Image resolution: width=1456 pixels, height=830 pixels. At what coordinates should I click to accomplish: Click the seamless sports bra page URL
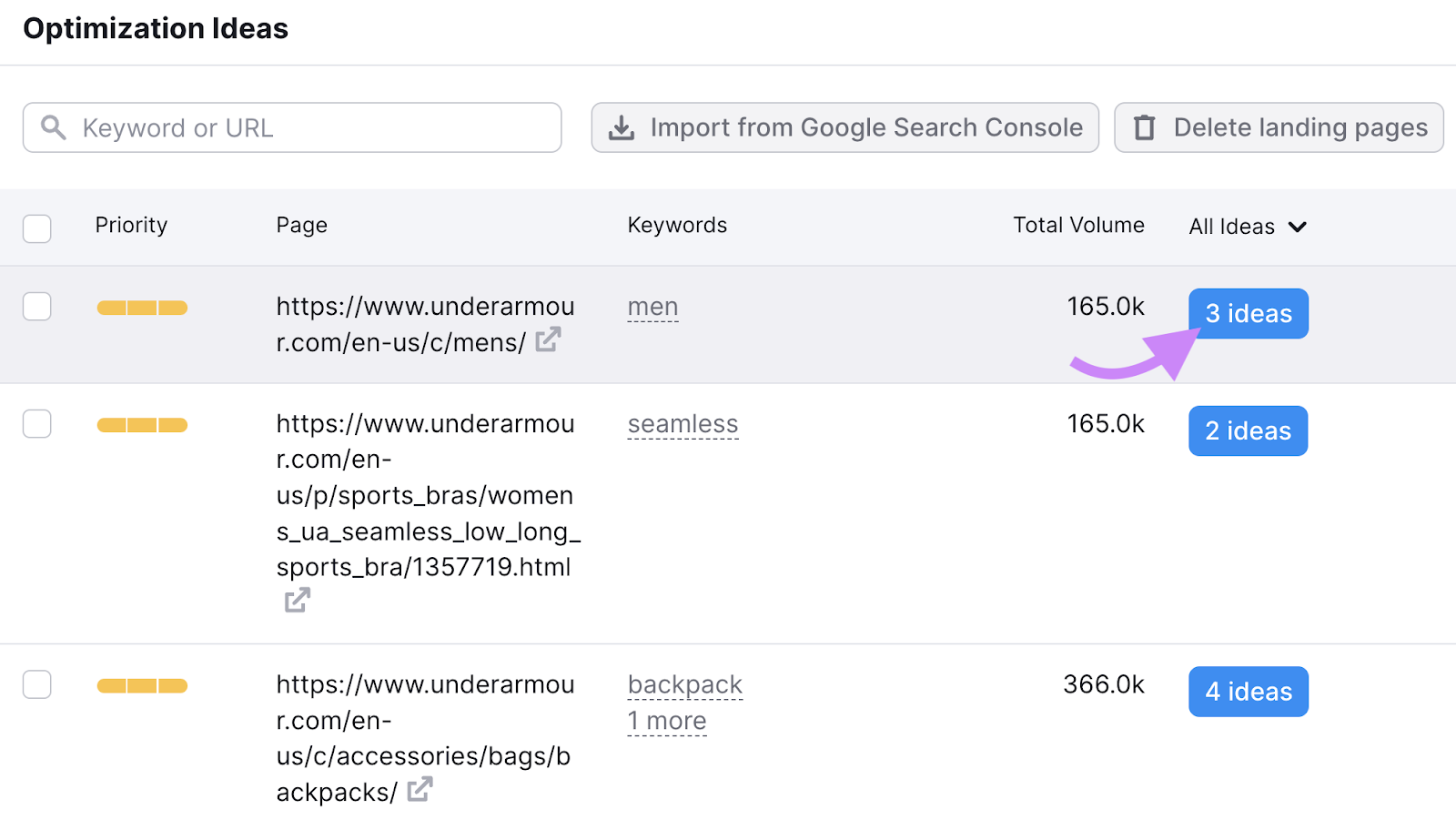click(x=429, y=496)
